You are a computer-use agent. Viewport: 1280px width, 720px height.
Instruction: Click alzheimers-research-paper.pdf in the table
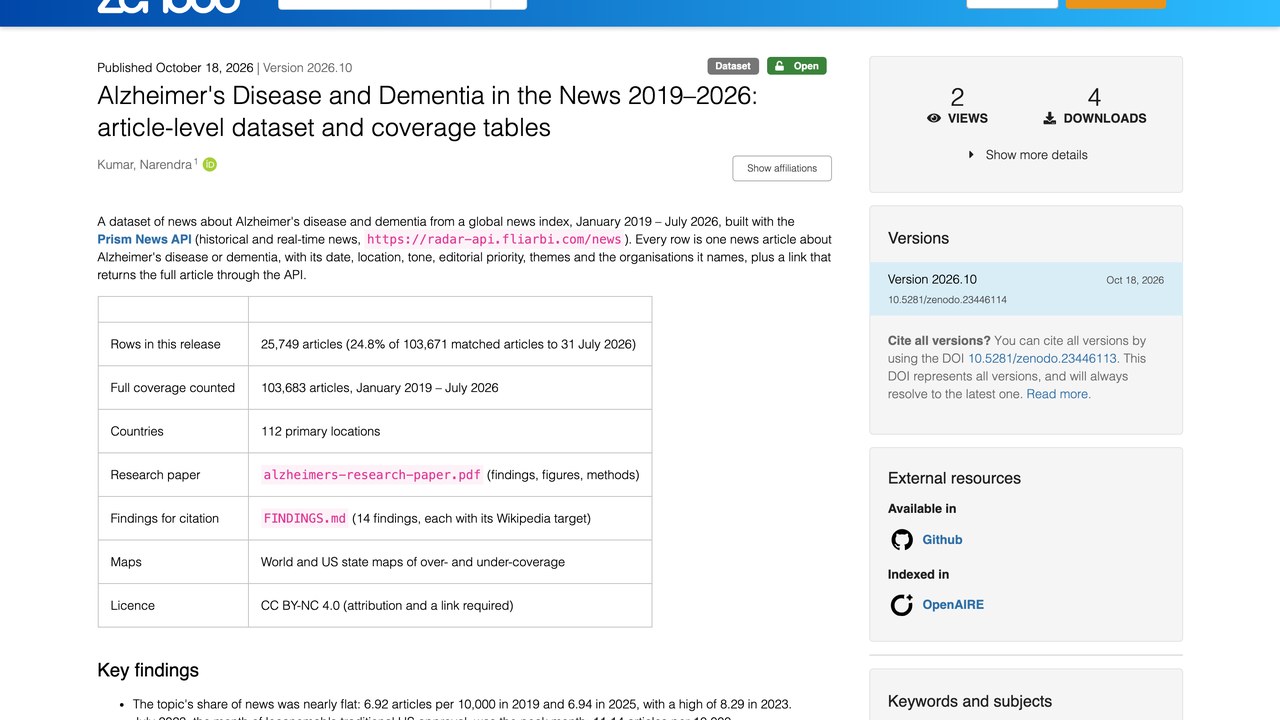click(372, 475)
